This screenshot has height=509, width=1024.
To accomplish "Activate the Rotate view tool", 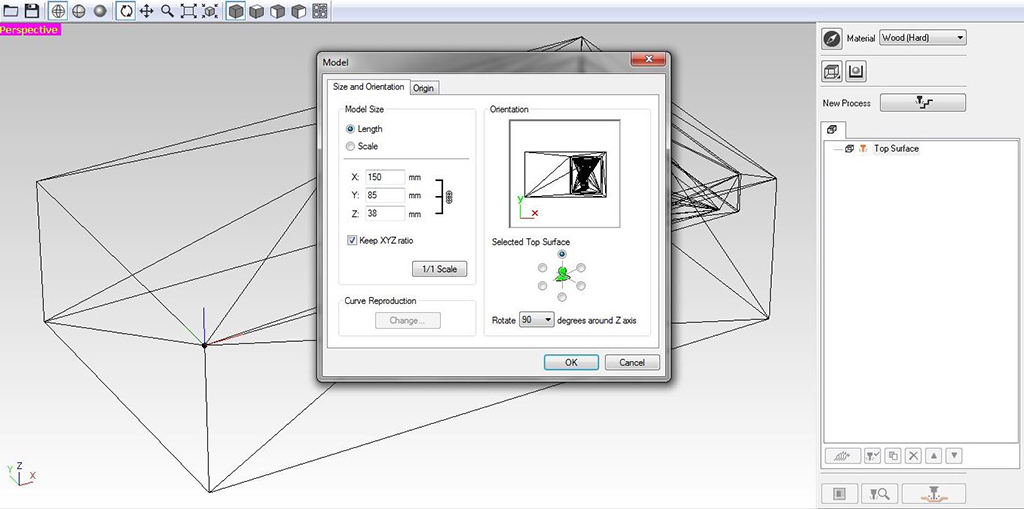I will [x=126, y=11].
